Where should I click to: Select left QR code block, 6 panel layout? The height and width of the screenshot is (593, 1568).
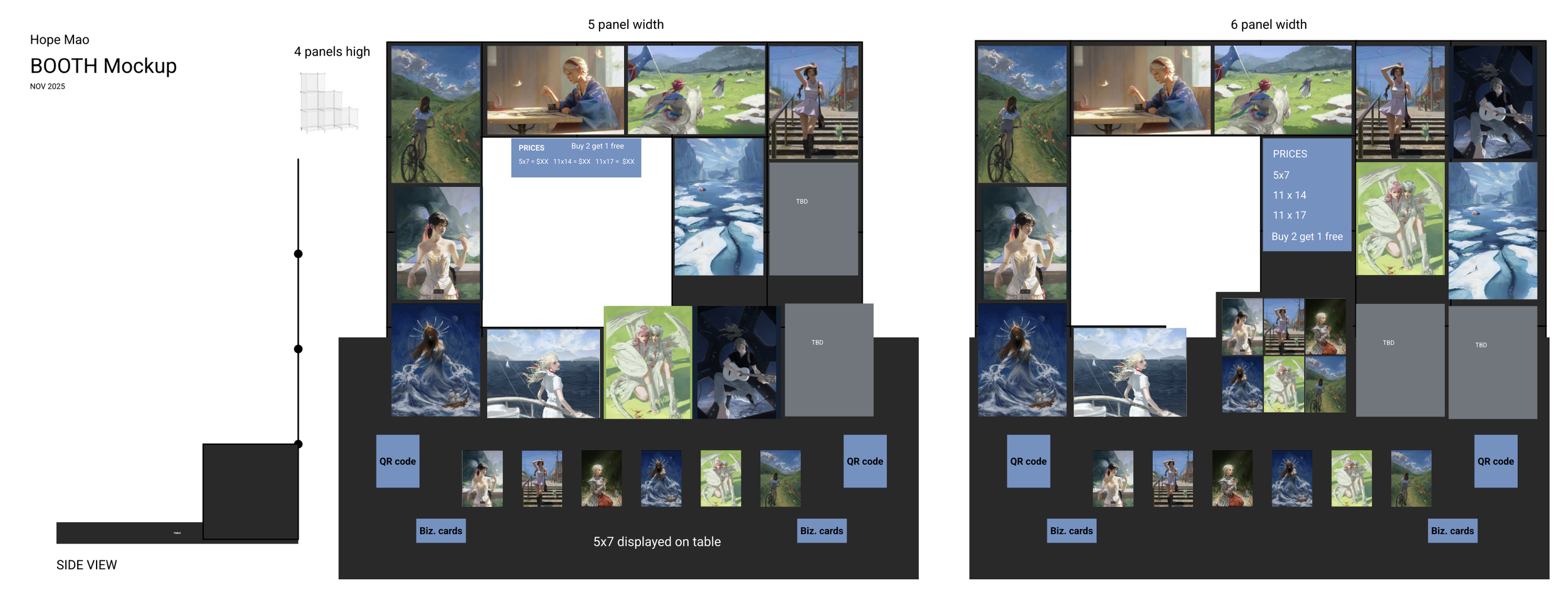pos(1029,461)
